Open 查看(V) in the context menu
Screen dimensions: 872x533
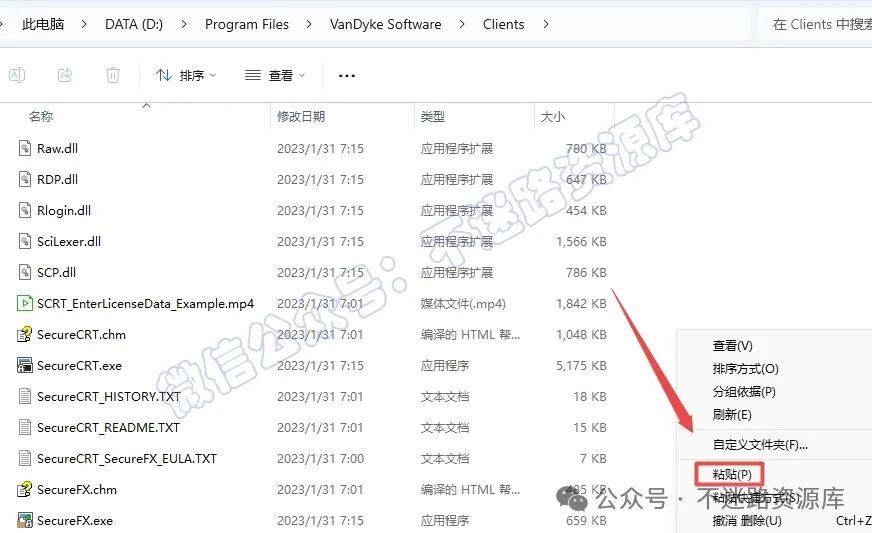point(732,346)
